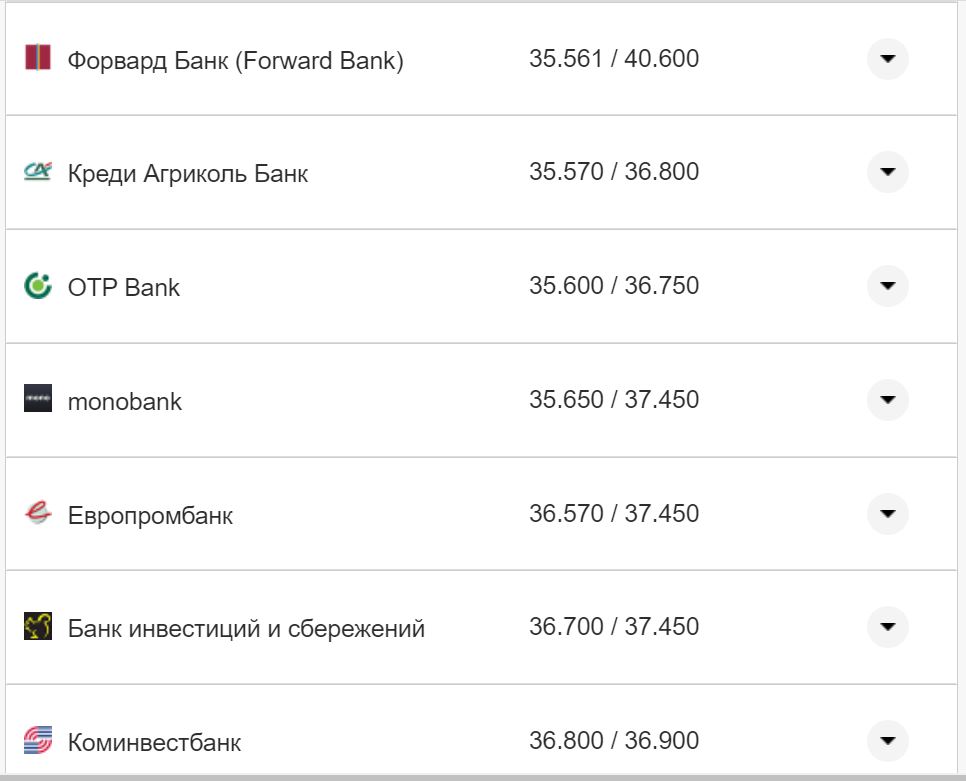The width and height of the screenshot is (966, 781).
Task: Expand details for OTP Bank
Action: (x=888, y=286)
